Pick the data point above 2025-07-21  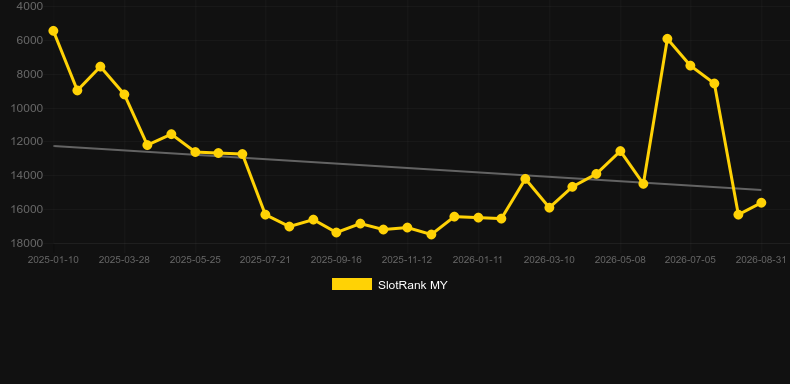pos(266,215)
